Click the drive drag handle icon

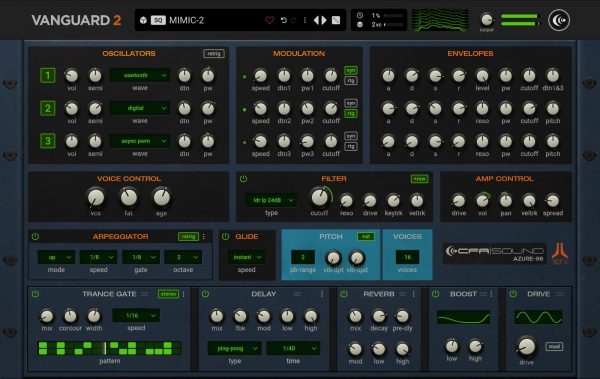coord(560,294)
